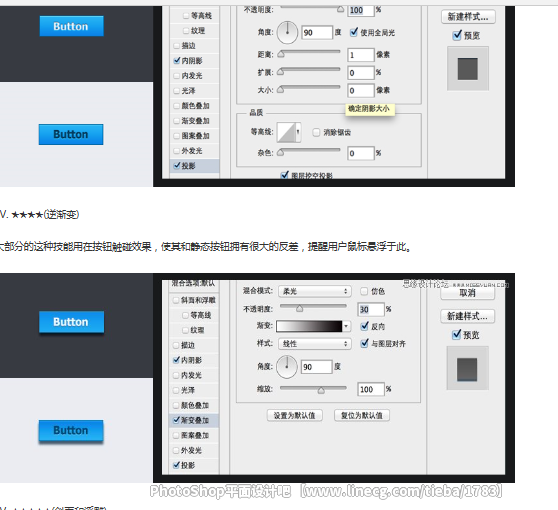Screen dimensions: 558x510
Task: Click the black-to-white gradient swatch
Action: 309,326
